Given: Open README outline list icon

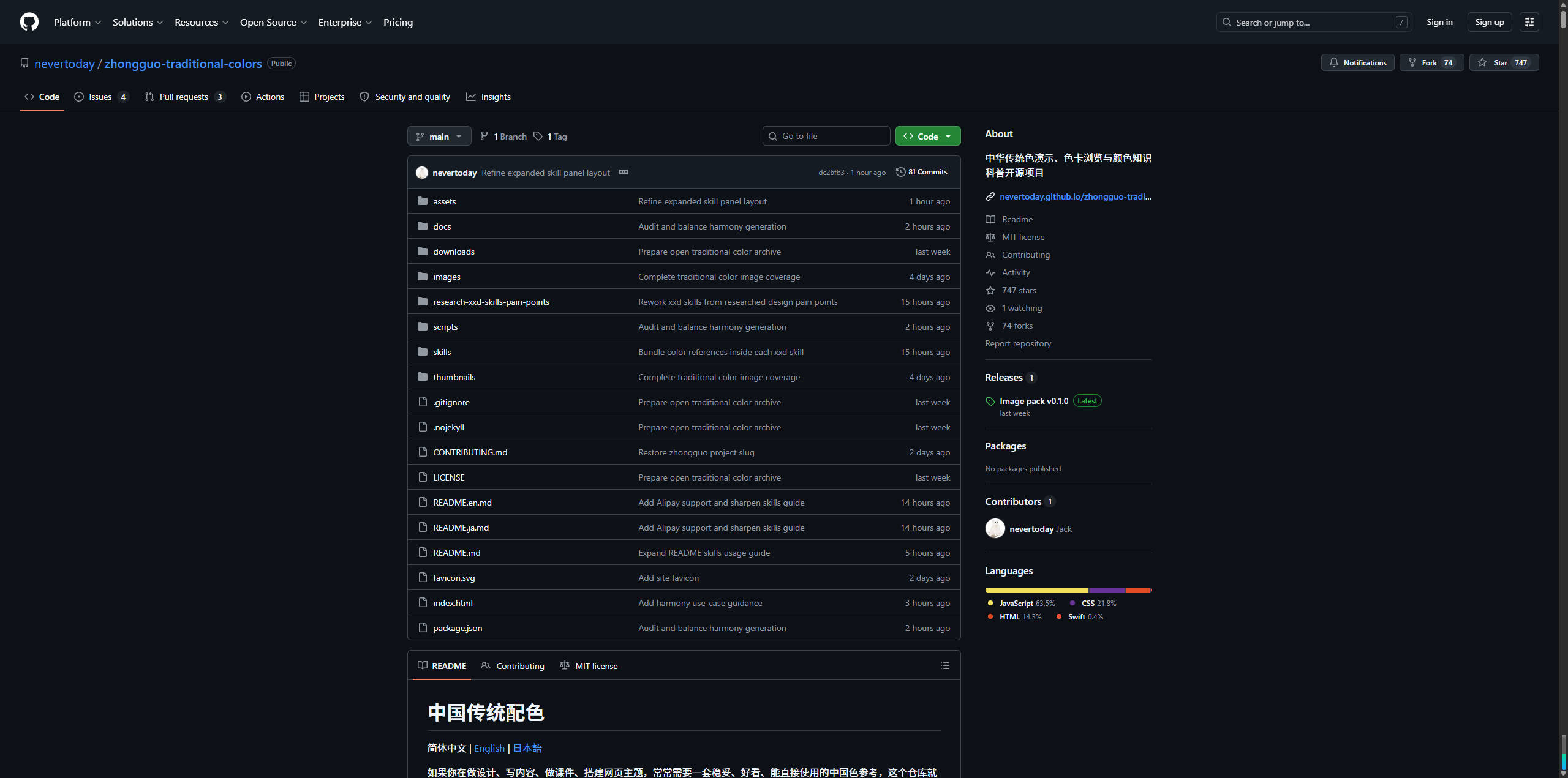Looking at the screenshot, I should pyautogui.click(x=944, y=665).
